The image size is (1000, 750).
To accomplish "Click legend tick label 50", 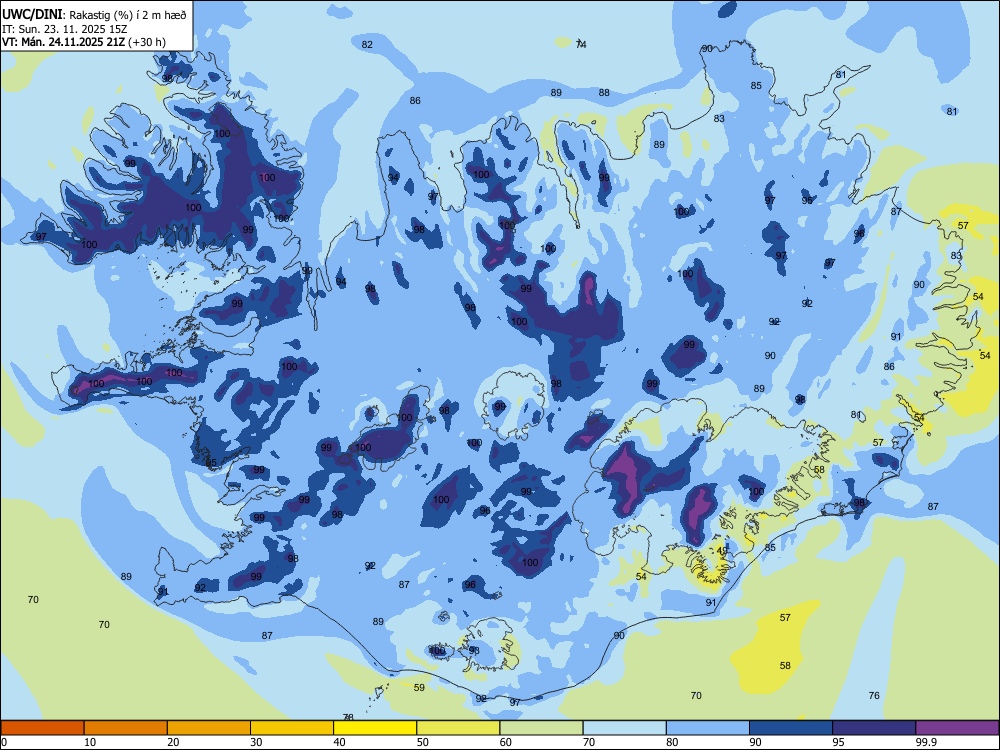I will coord(423,742).
